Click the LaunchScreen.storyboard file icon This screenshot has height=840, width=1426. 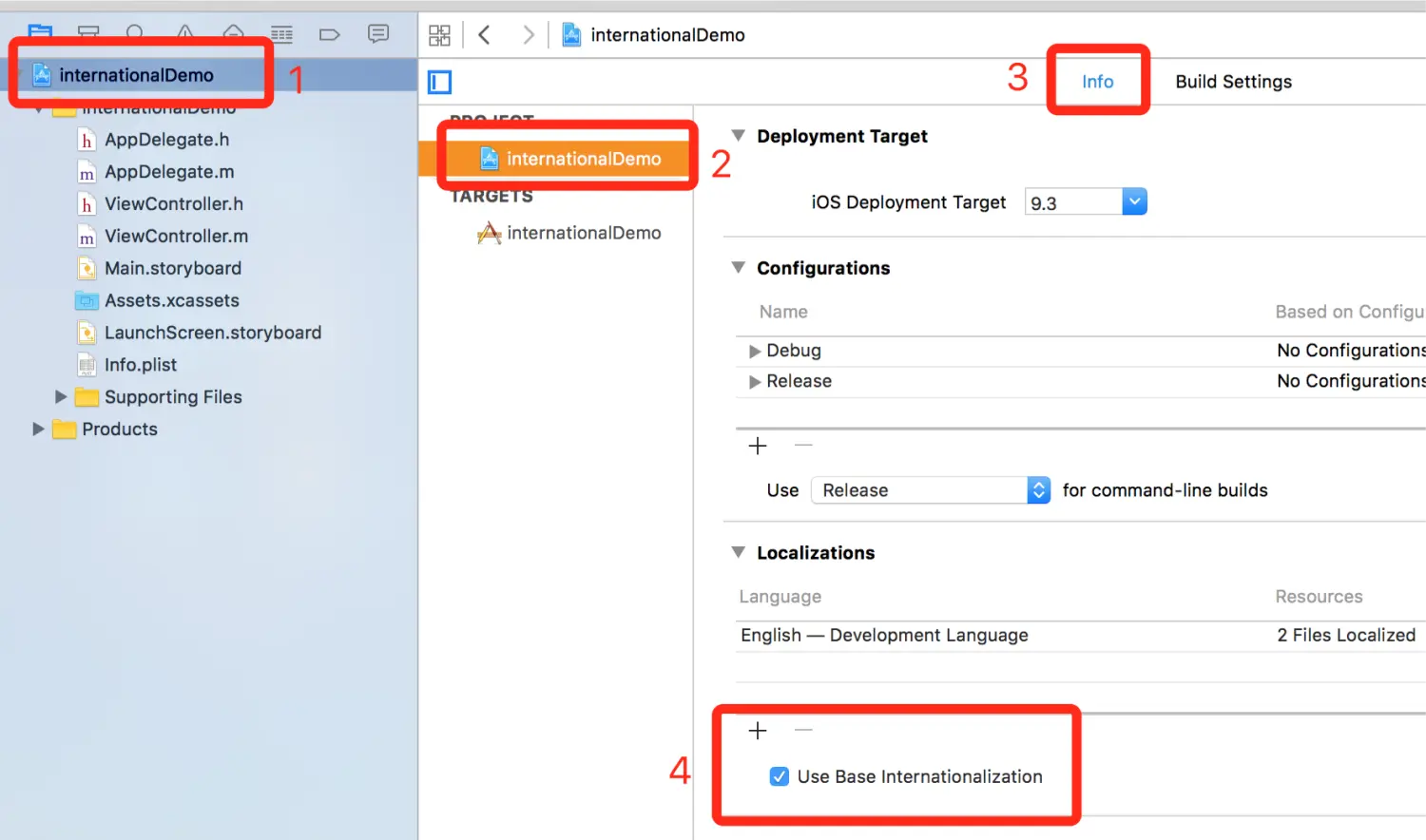pos(87,334)
